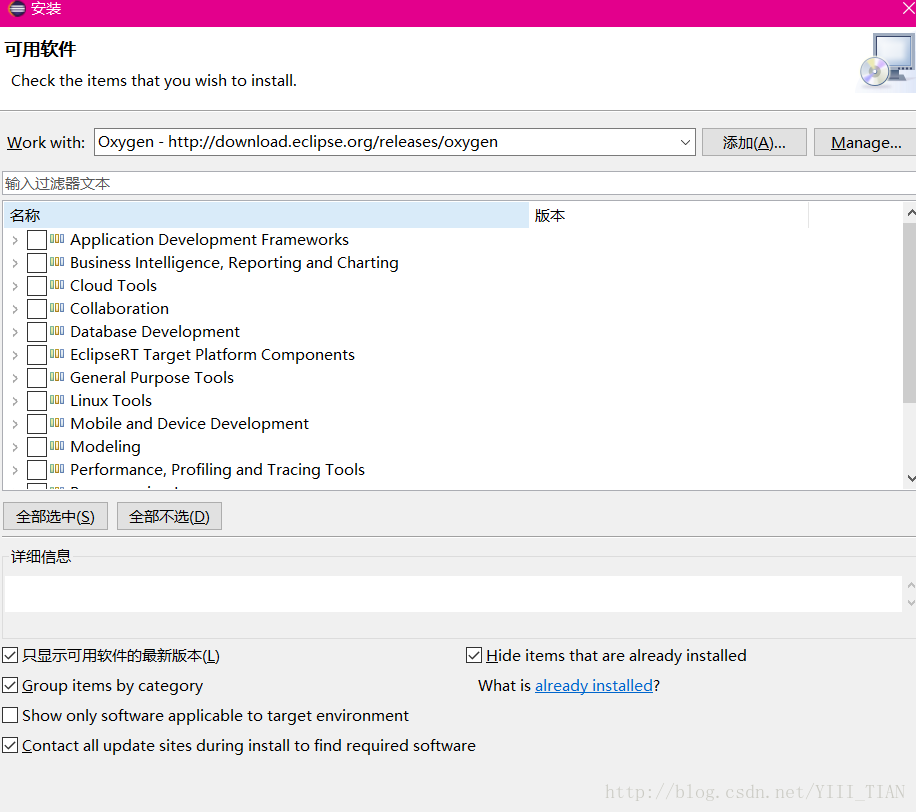Click the category icon beside General Purpose Tools
The width and height of the screenshot is (916, 812).
[57, 377]
